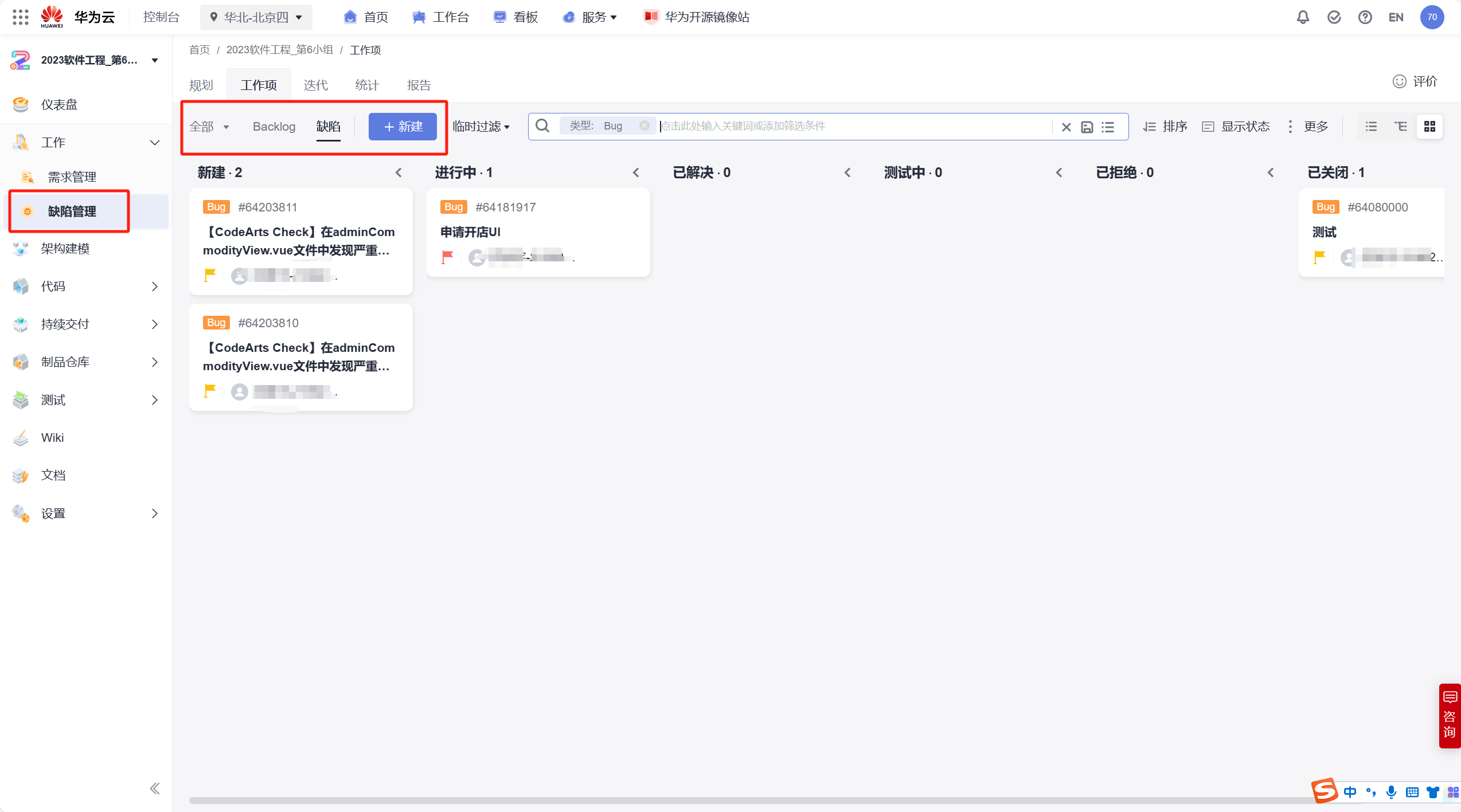Open the help question mark icon
The height and width of the screenshot is (812, 1461).
tap(1365, 17)
